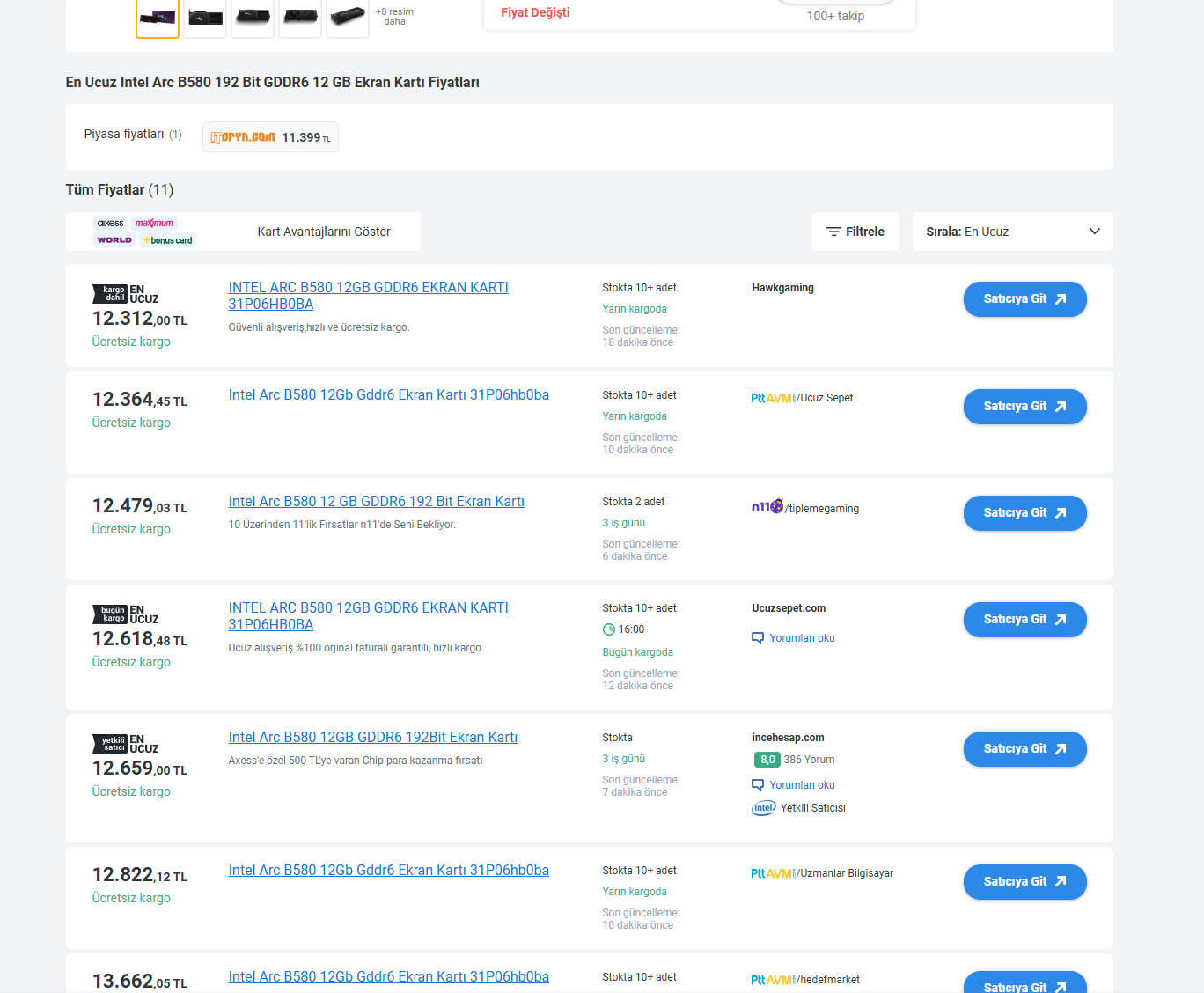The width and height of the screenshot is (1204, 993).
Task: Open "+8 resim daha" for more images
Action: [x=394, y=17]
